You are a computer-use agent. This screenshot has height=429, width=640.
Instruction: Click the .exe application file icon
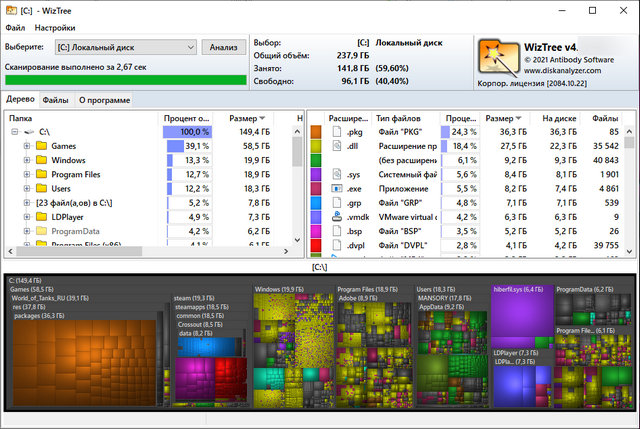(337, 188)
